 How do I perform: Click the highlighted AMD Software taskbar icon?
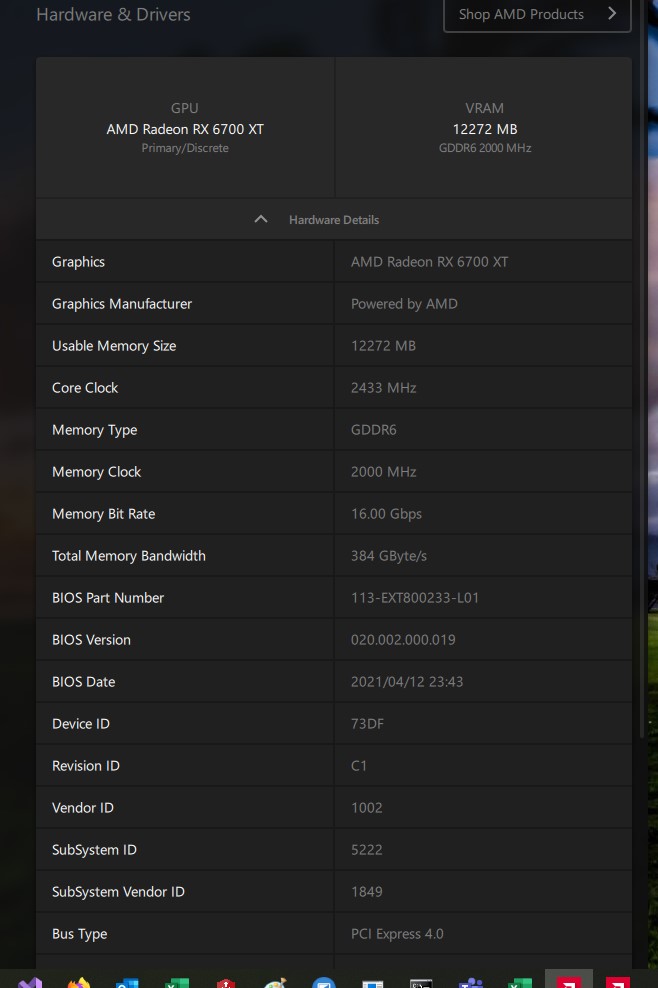569,980
